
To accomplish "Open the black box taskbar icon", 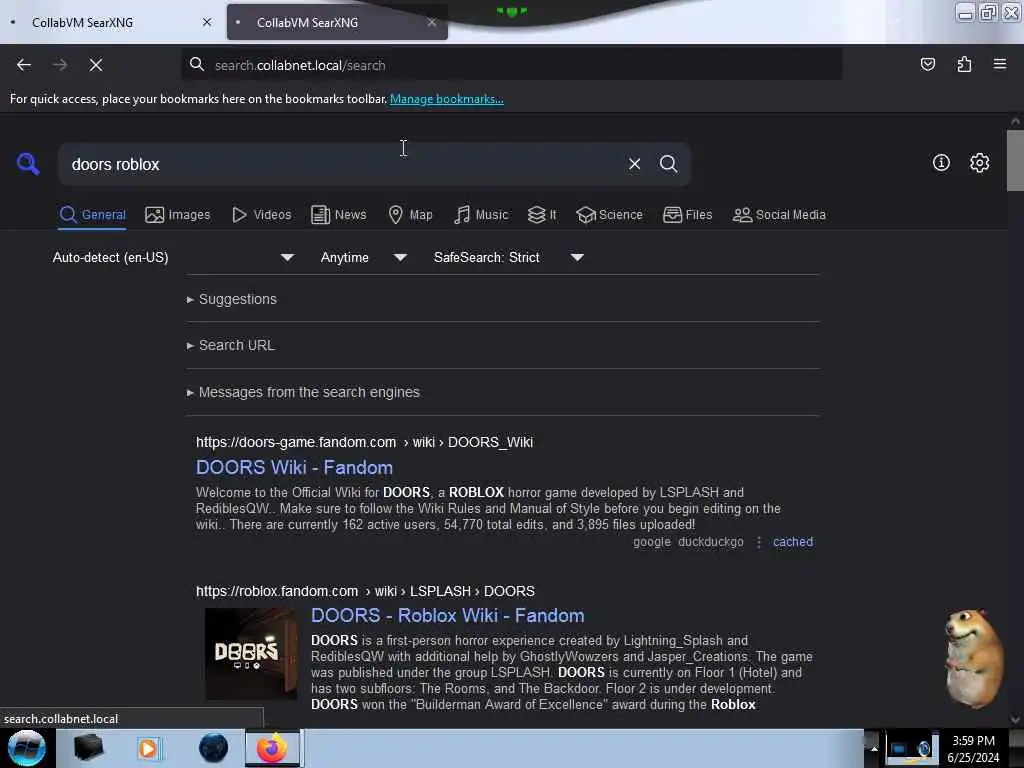I will [x=89, y=748].
